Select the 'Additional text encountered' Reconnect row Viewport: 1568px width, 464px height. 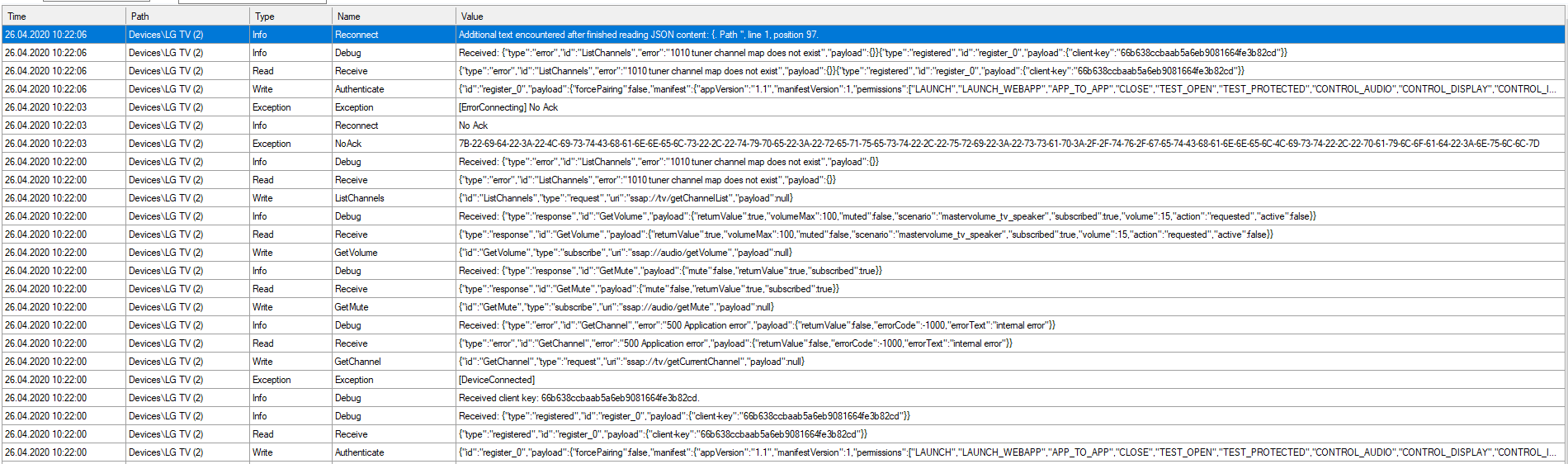pyautogui.click(x=638, y=35)
